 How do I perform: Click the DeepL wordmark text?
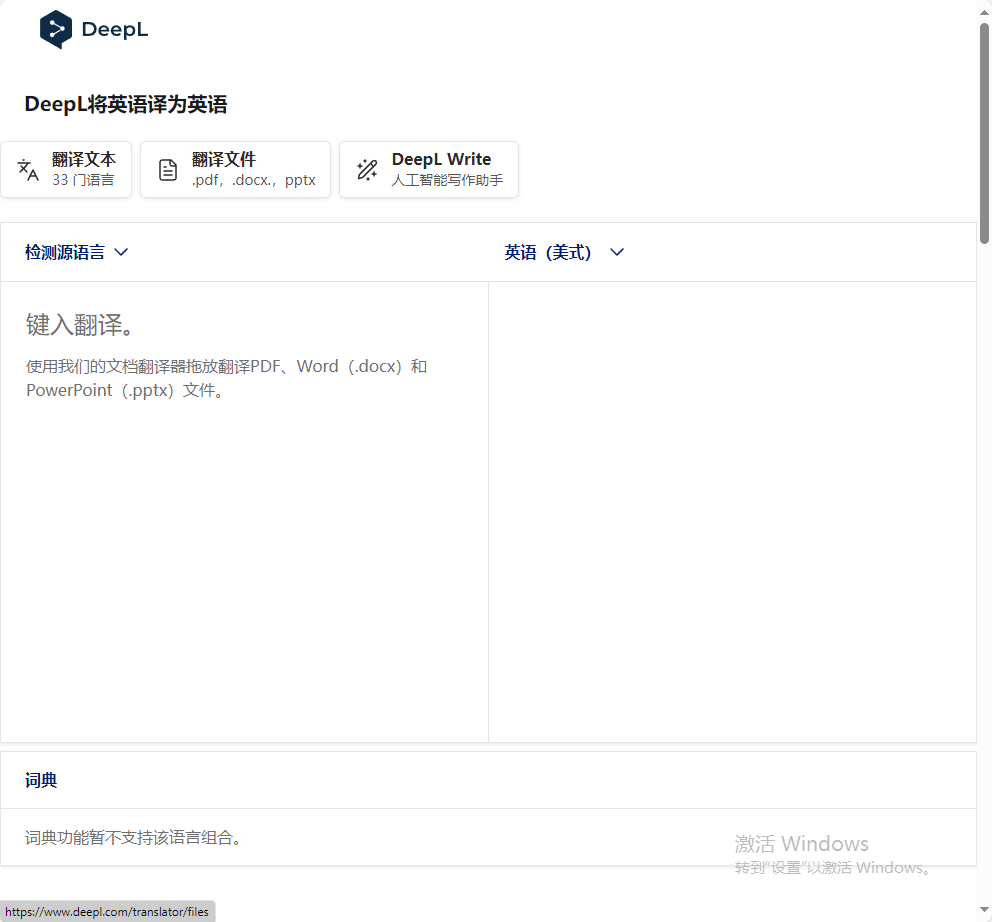coord(115,29)
